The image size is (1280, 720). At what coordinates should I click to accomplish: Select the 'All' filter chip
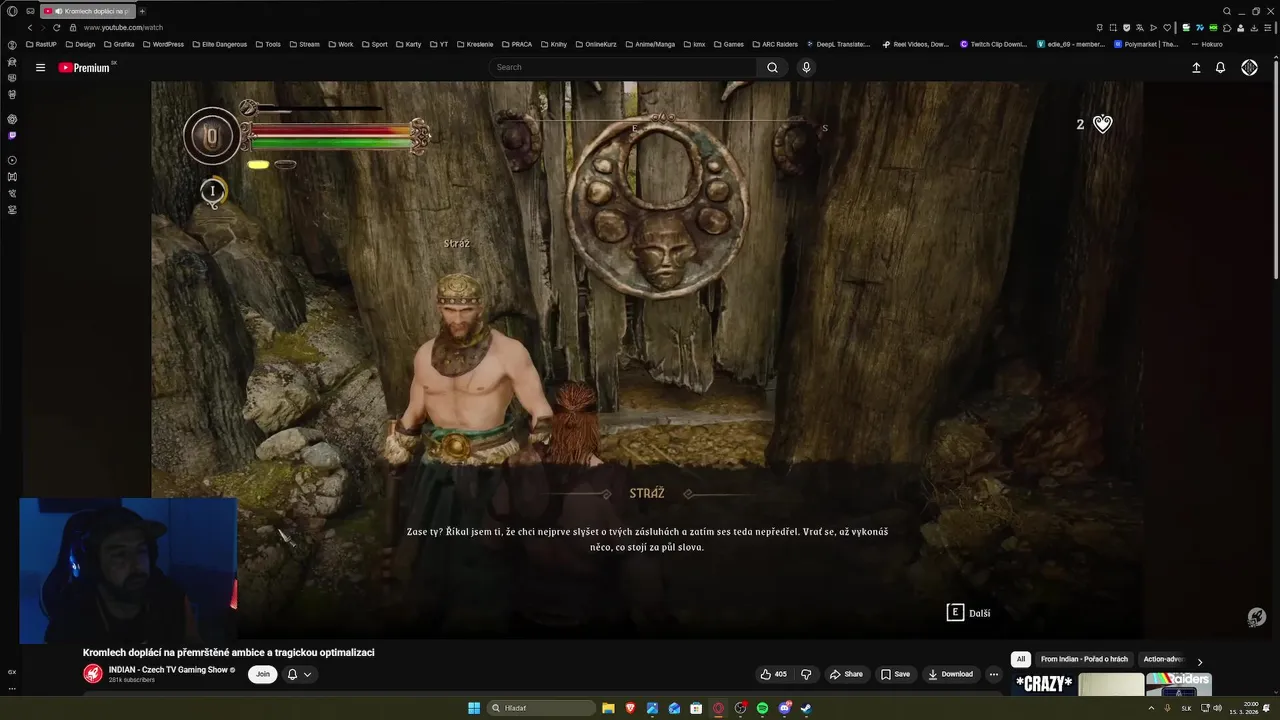[1021, 659]
